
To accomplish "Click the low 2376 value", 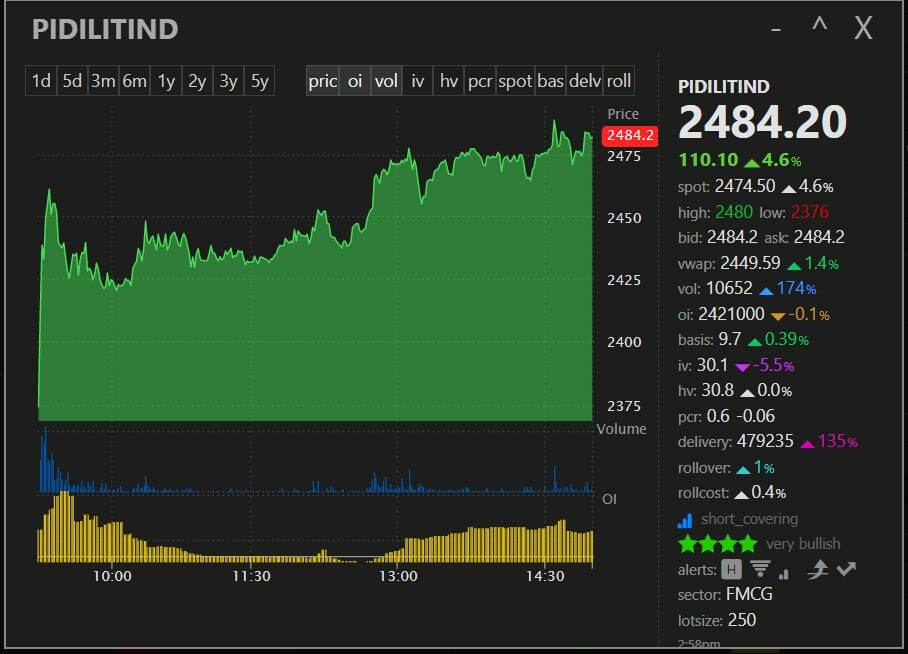I will pyautogui.click(x=810, y=212).
